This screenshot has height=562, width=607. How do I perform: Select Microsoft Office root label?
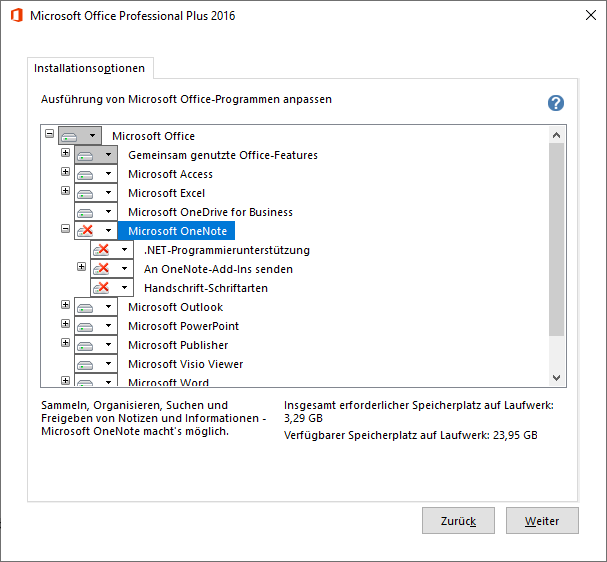click(x=154, y=136)
